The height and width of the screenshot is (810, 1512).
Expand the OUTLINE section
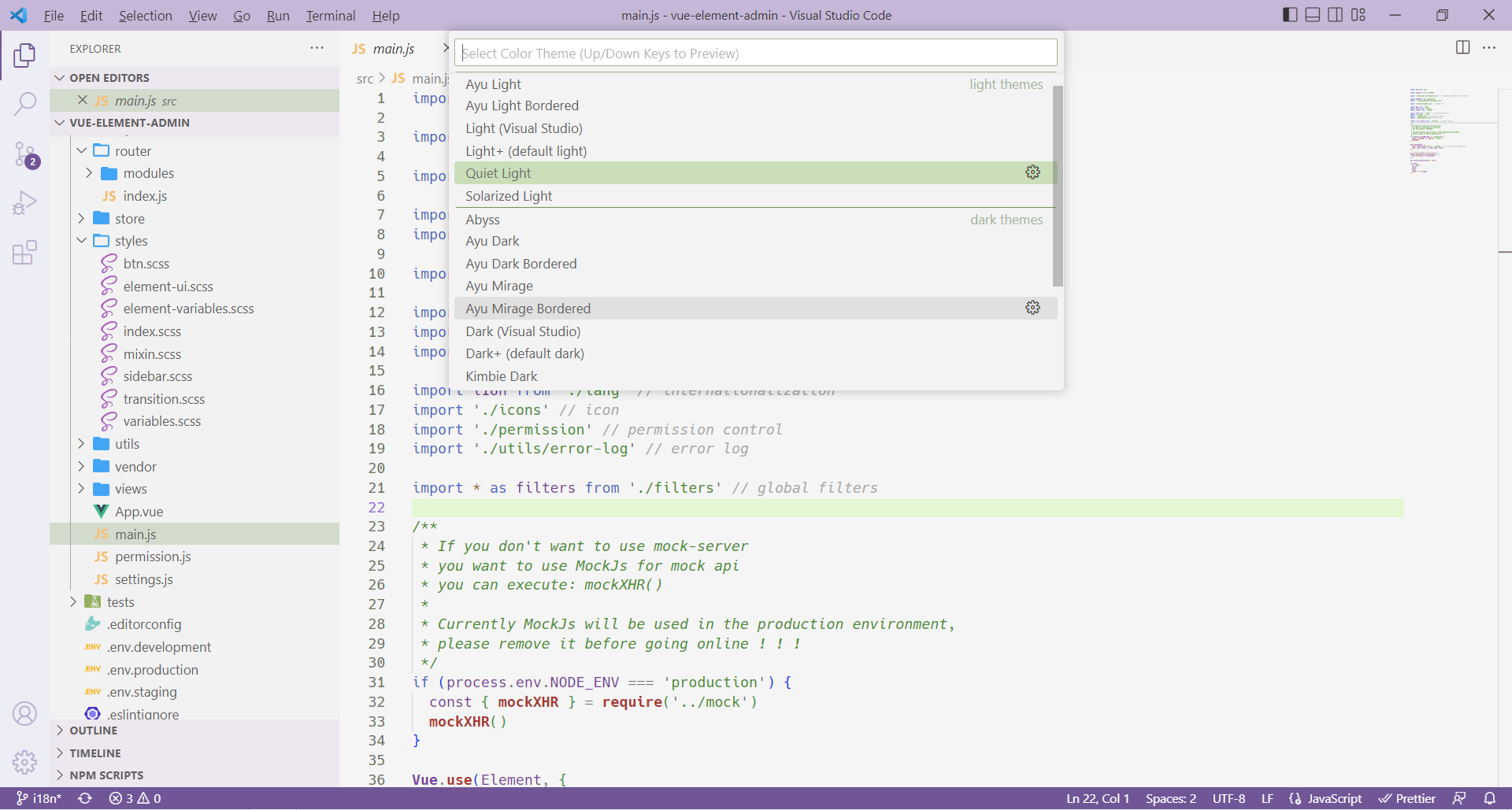(93, 730)
